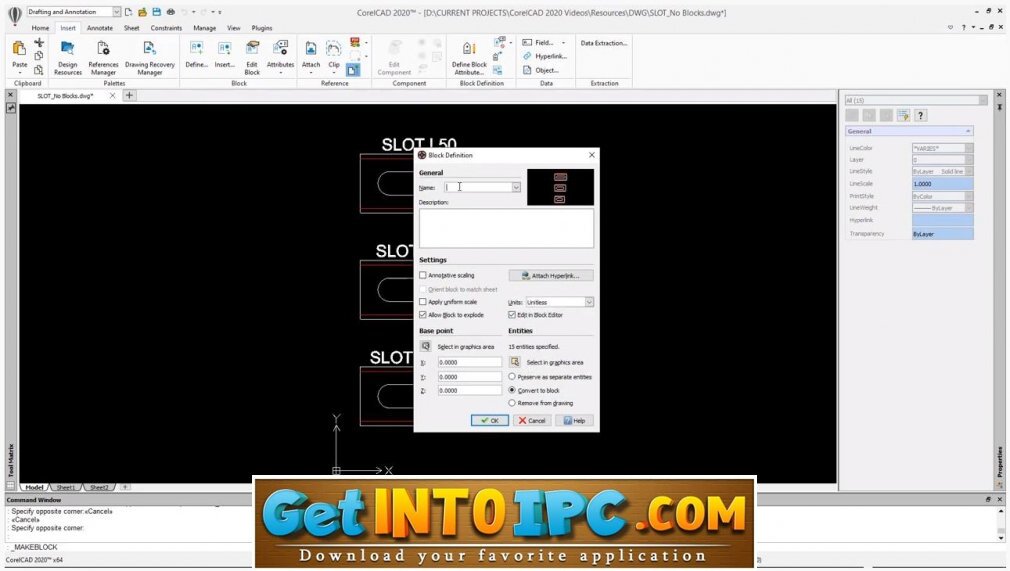Click the help question mark icon in Properties panel
Viewport: 1010px width, 571px height.
click(920, 115)
